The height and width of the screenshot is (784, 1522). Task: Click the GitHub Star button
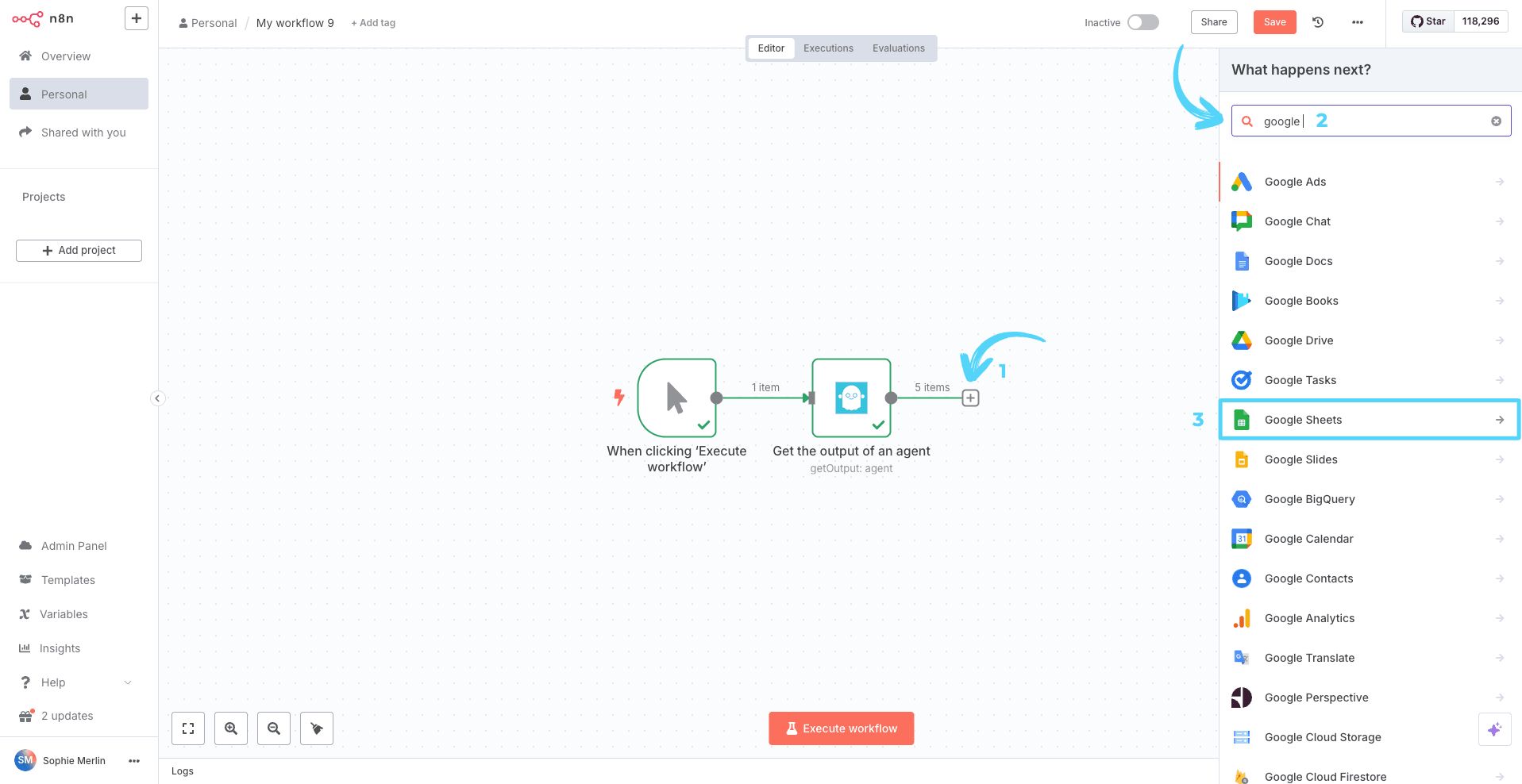point(1428,21)
